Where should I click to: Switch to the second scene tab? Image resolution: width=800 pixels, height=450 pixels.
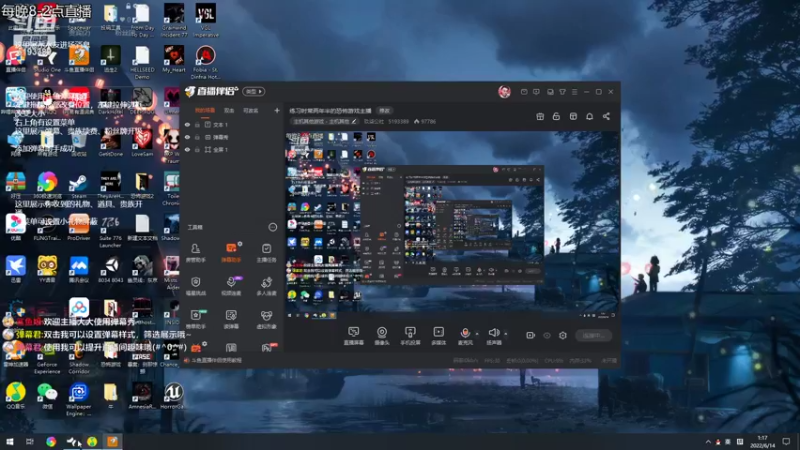coord(229,110)
